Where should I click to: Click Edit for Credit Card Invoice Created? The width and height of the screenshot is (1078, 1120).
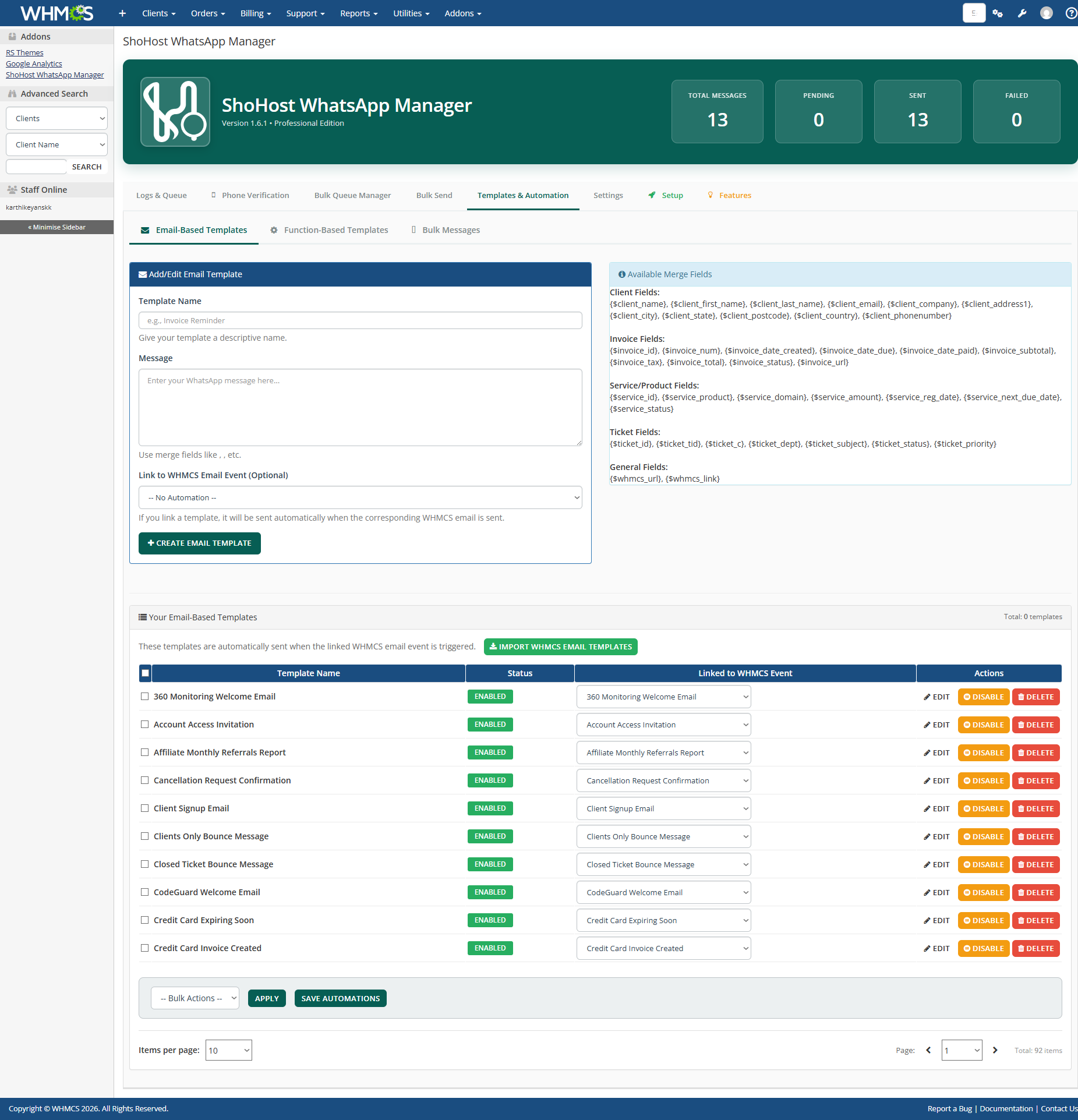[936, 948]
